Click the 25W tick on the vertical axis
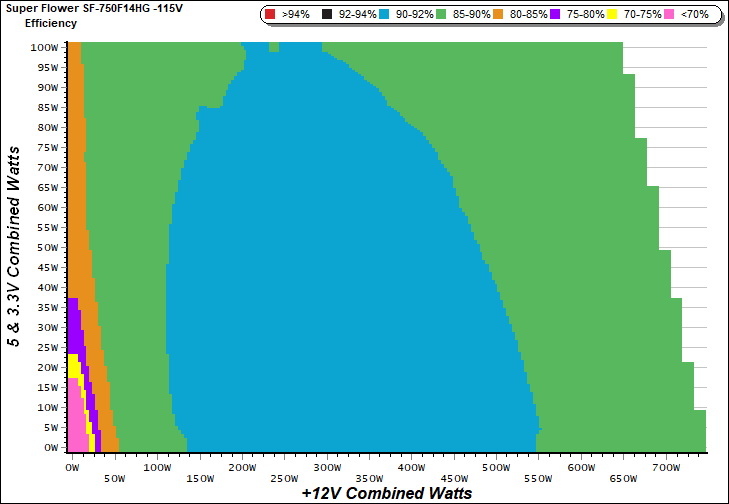The width and height of the screenshot is (729, 504). (x=43, y=347)
